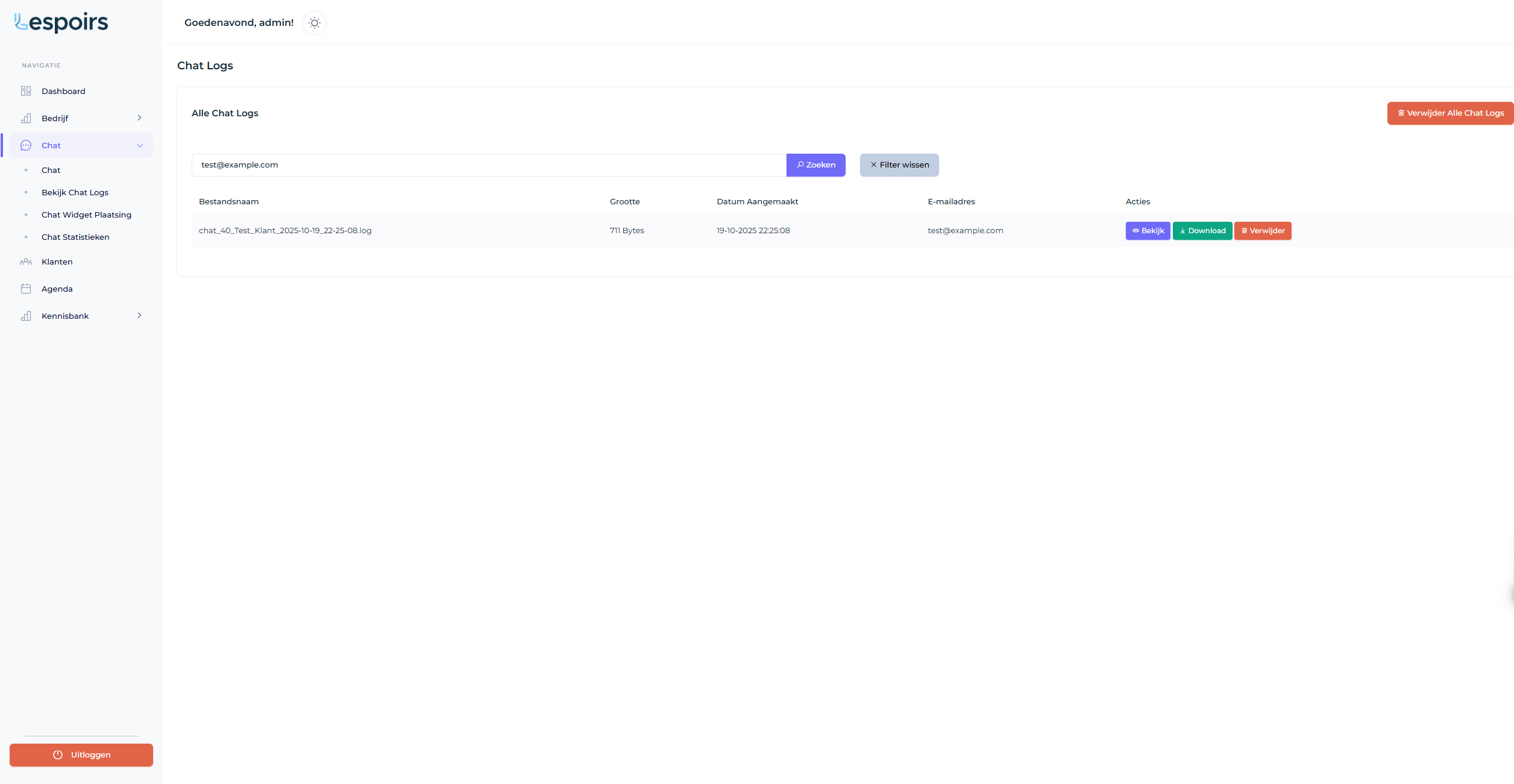
Task: Expand the Bedrijf sidebar section
Action: tap(139, 118)
